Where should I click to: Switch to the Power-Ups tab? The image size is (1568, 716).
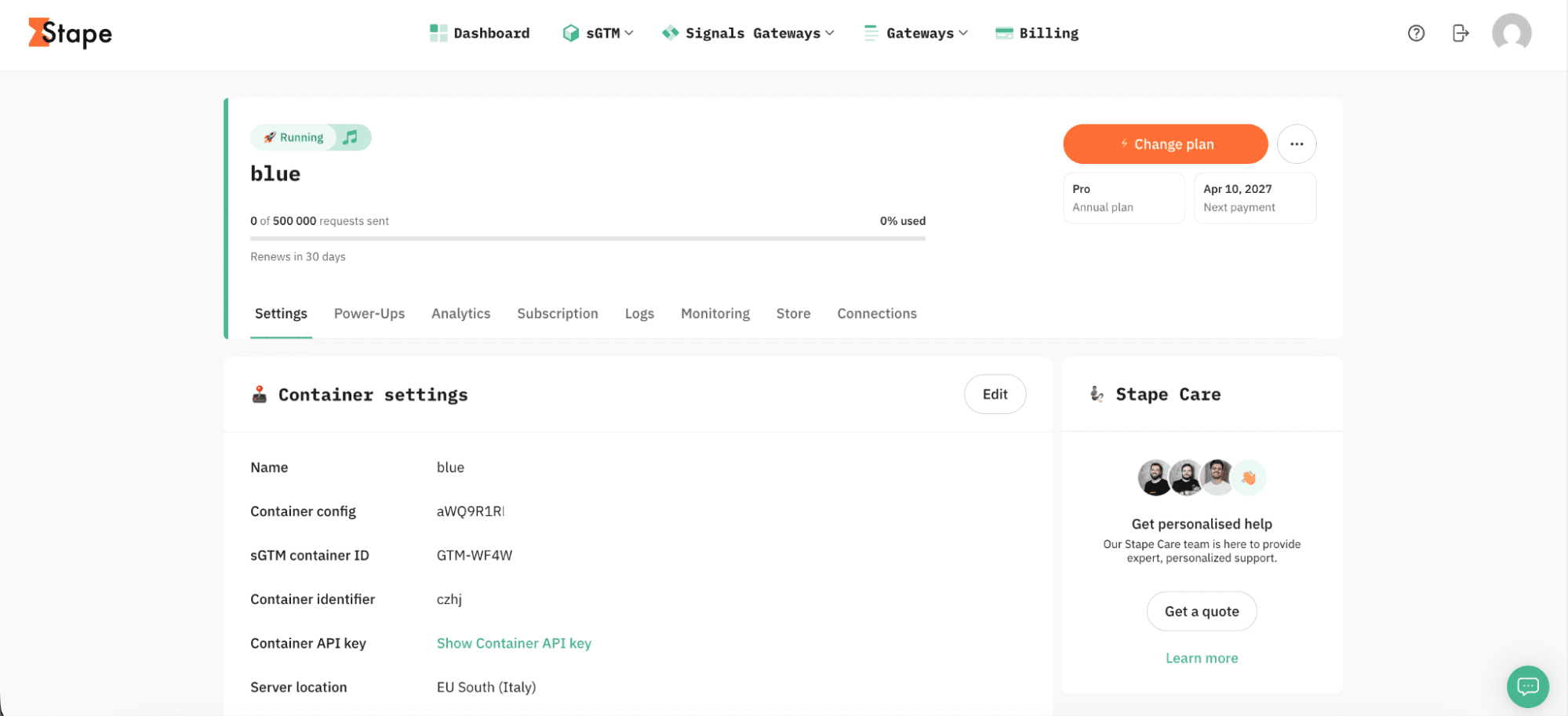point(369,314)
